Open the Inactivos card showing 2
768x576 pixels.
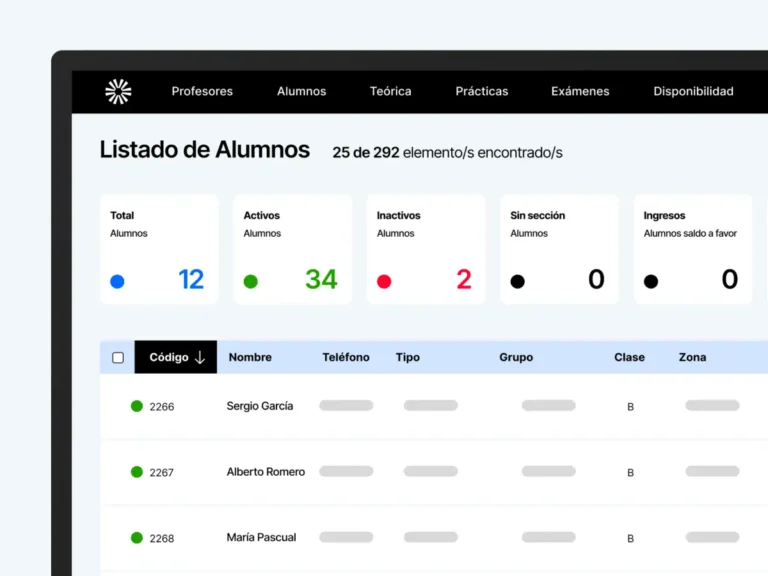click(x=426, y=249)
